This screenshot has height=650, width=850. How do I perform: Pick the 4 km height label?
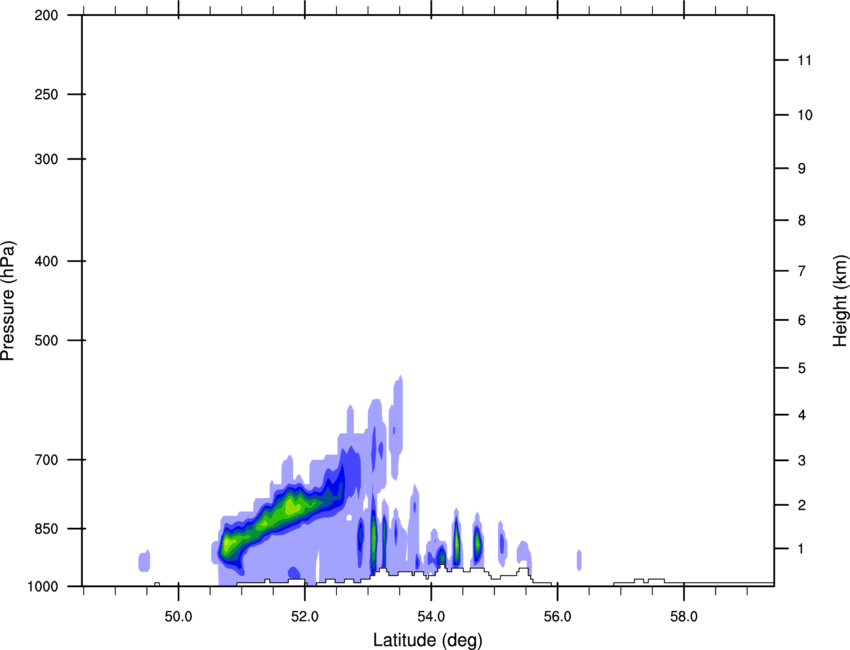click(802, 415)
